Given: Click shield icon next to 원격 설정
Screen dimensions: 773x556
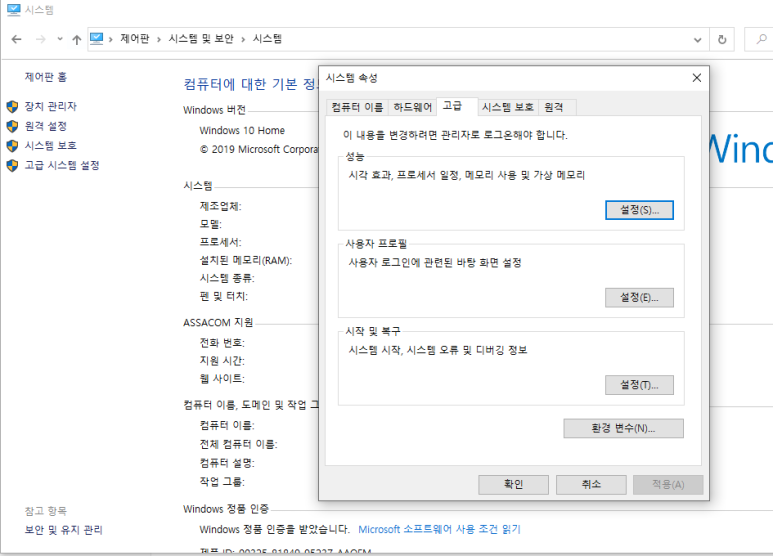Looking at the screenshot, I should [x=12, y=126].
